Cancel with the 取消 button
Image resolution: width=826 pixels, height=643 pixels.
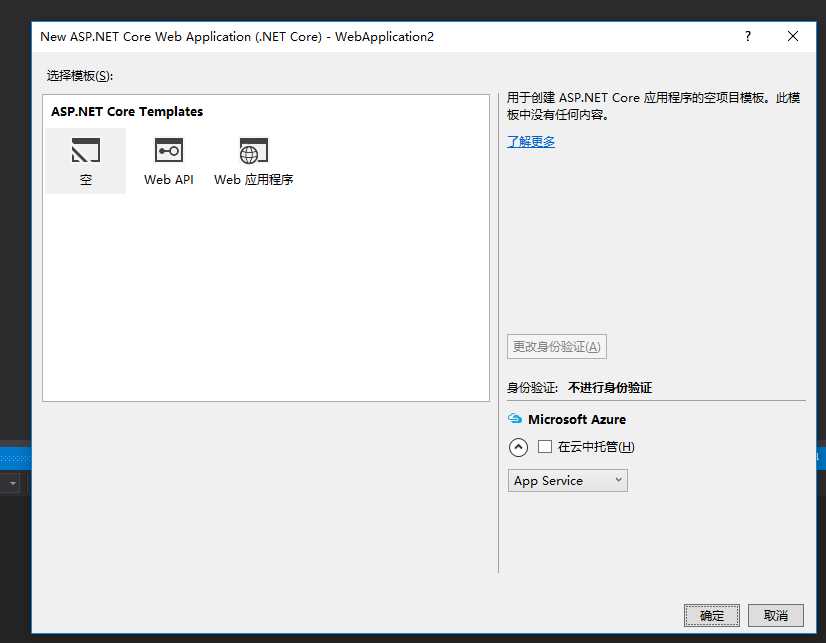click(x=775, y=615)
